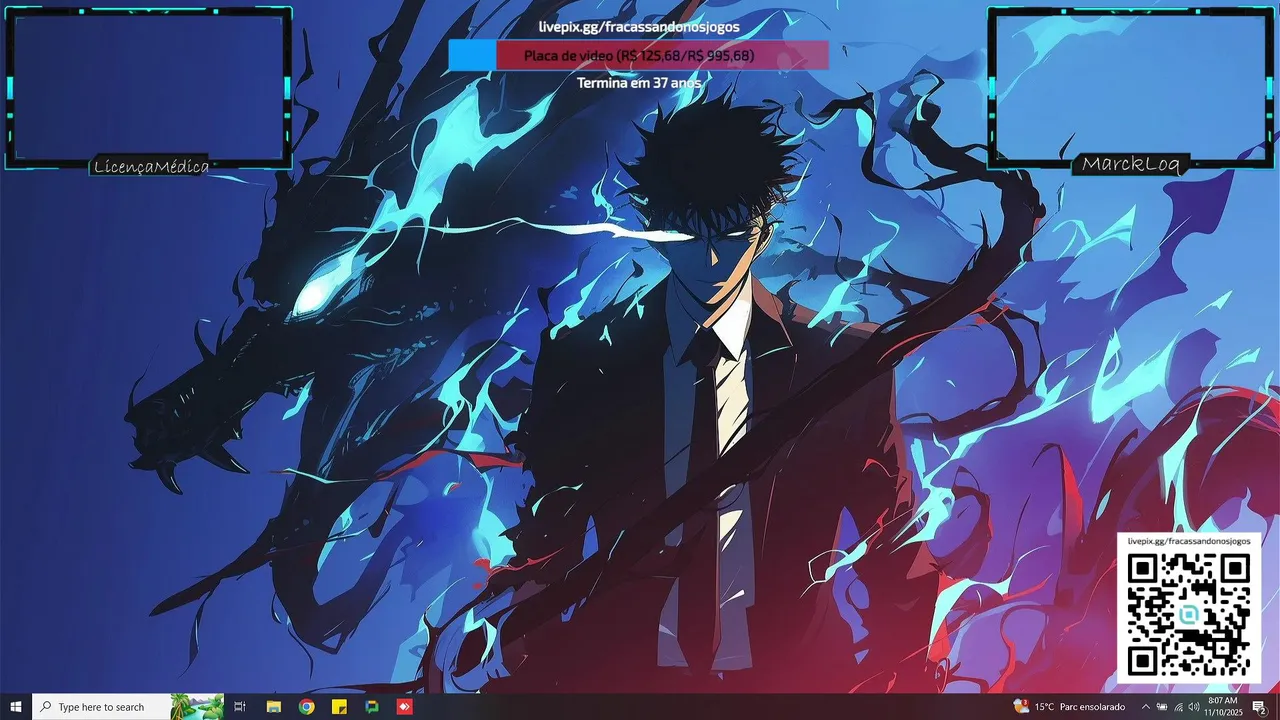Open Task View from the taskbar
The width and height of the screenshot is (1280, 720).
[x=240, y=707]
